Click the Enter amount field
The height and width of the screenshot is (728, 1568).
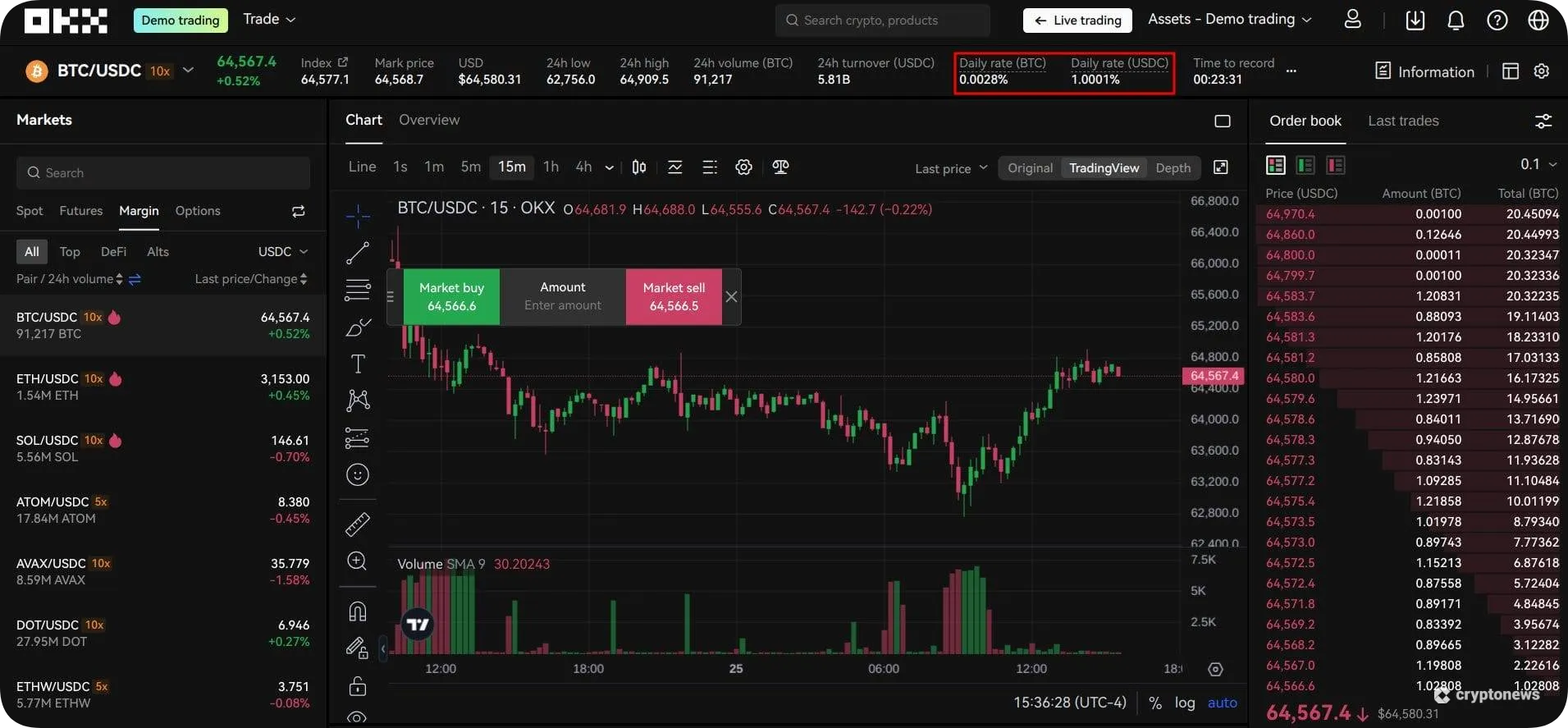(x=563, y=305)
